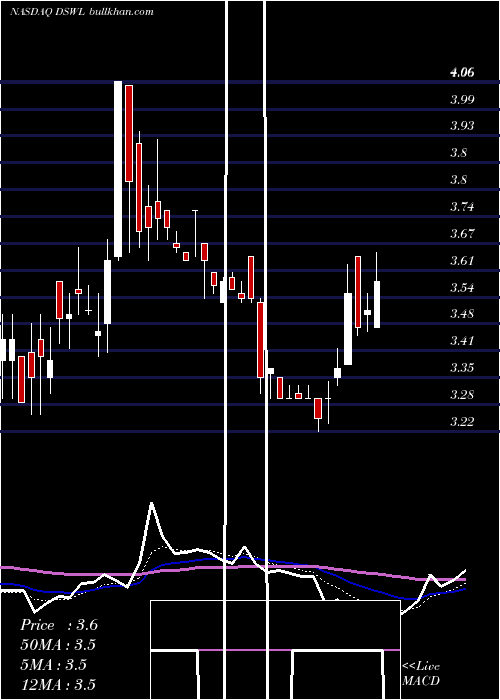
Task: Click the '50MA : 3.5' legend entry
Action: (58, 645)
